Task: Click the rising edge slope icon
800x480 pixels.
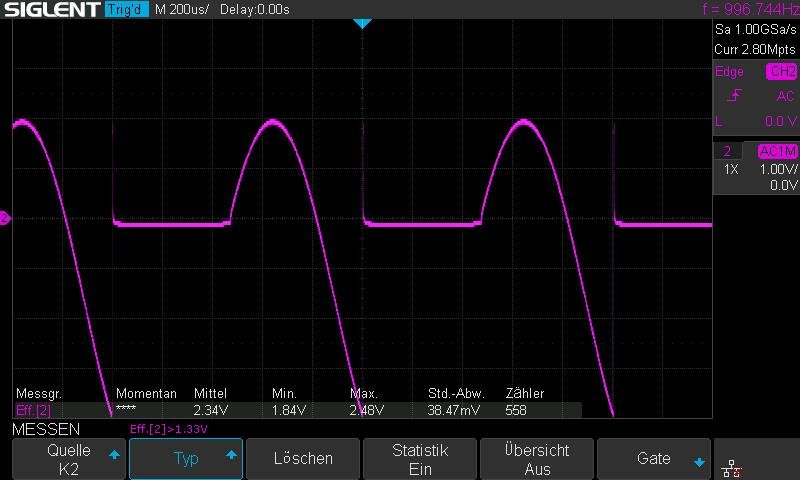Action: 735,96
